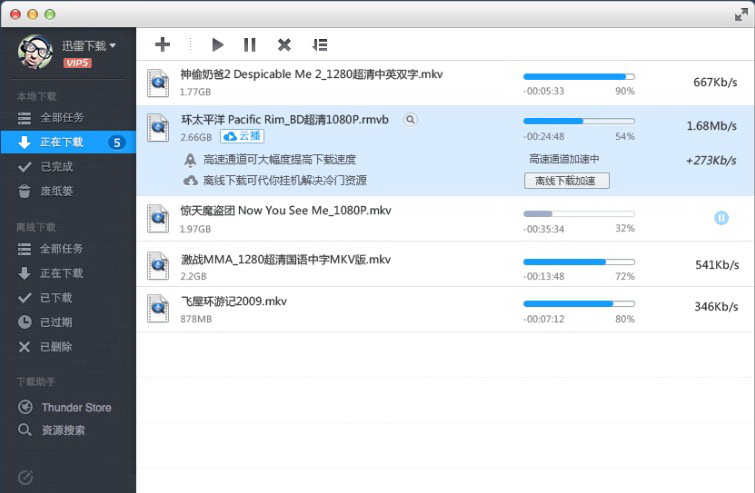Open the 已完成 list
This screenshot has height=493, width=755.
(x=68, y=167)
